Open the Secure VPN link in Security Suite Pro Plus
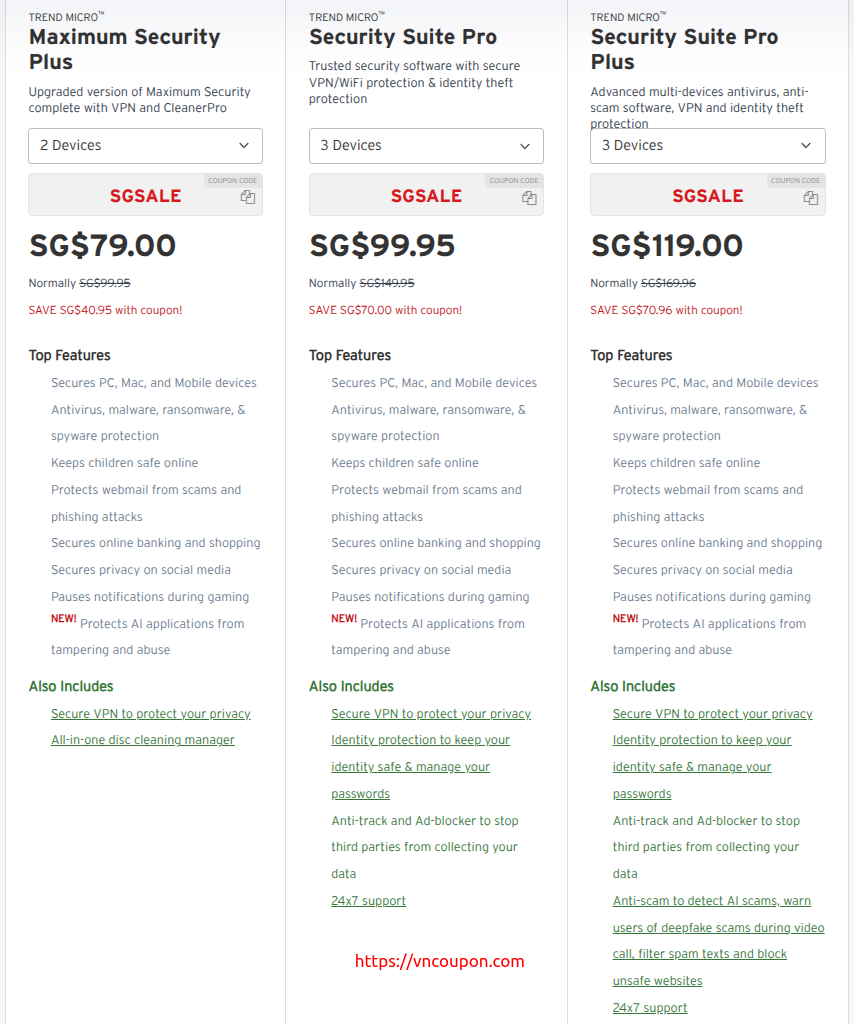The image size is (854, 1024). click(x=712, y=714)
